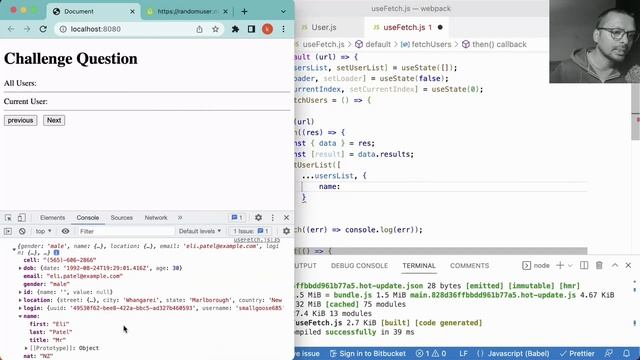
Task: Open the Elements DevTools tab
Action: [x=52, y=218]
